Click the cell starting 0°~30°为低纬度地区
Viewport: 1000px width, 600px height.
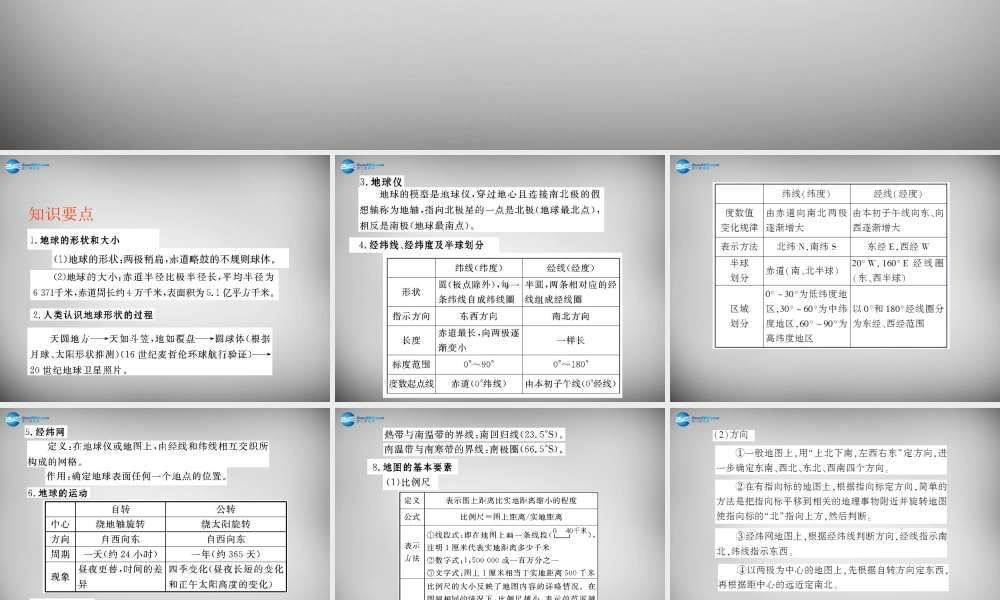(807, 316)
